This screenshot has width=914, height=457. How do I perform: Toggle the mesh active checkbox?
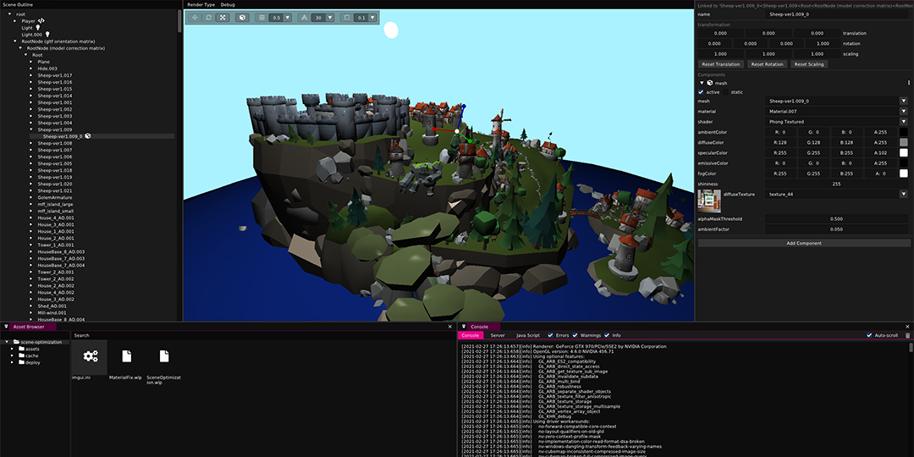pyautogui.click(x=701, y=92)
